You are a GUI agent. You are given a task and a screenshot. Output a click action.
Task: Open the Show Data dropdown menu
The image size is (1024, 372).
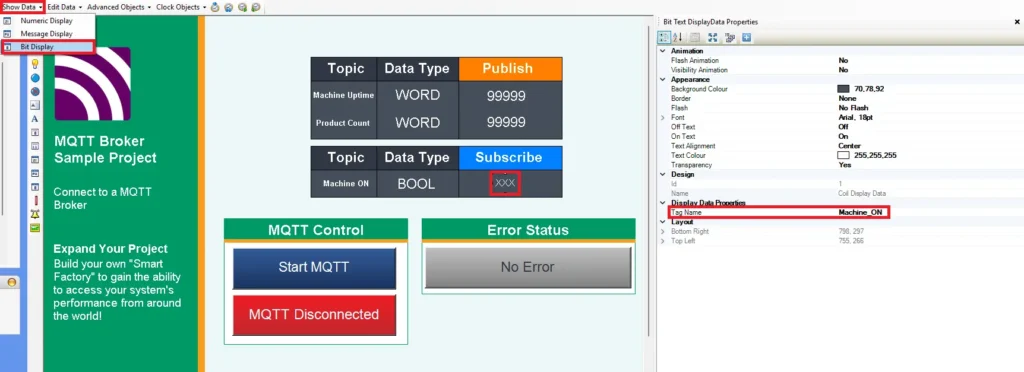pyautogui.click(x=23, y=7)
